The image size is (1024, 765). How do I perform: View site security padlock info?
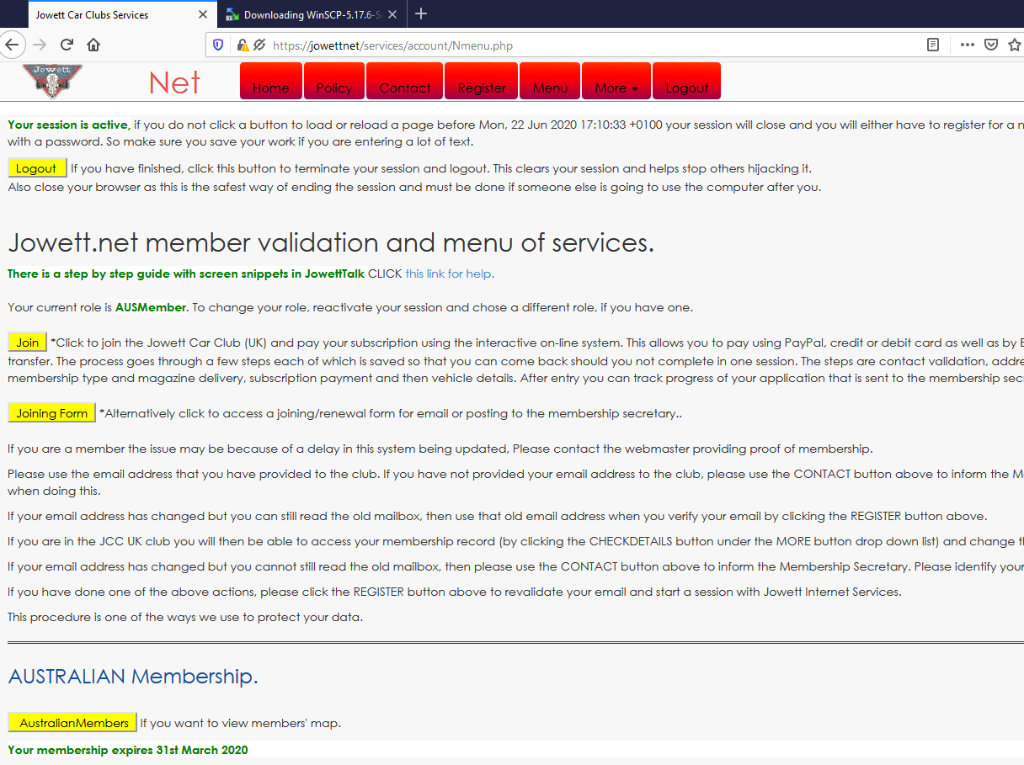pyautogui.click(x=242, y=45)
